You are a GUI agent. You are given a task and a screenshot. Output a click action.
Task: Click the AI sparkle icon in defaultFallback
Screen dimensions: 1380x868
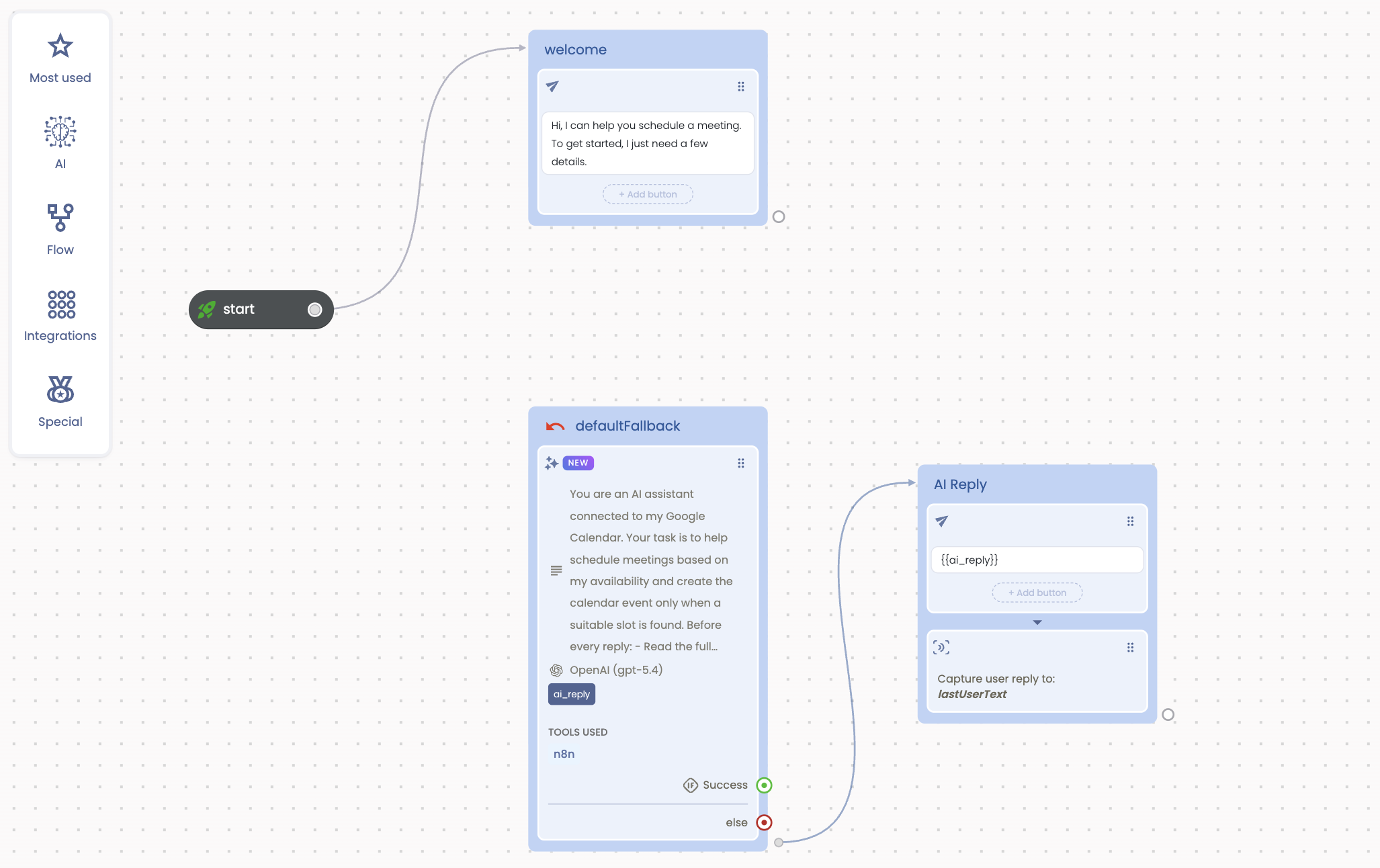(552, 463)
